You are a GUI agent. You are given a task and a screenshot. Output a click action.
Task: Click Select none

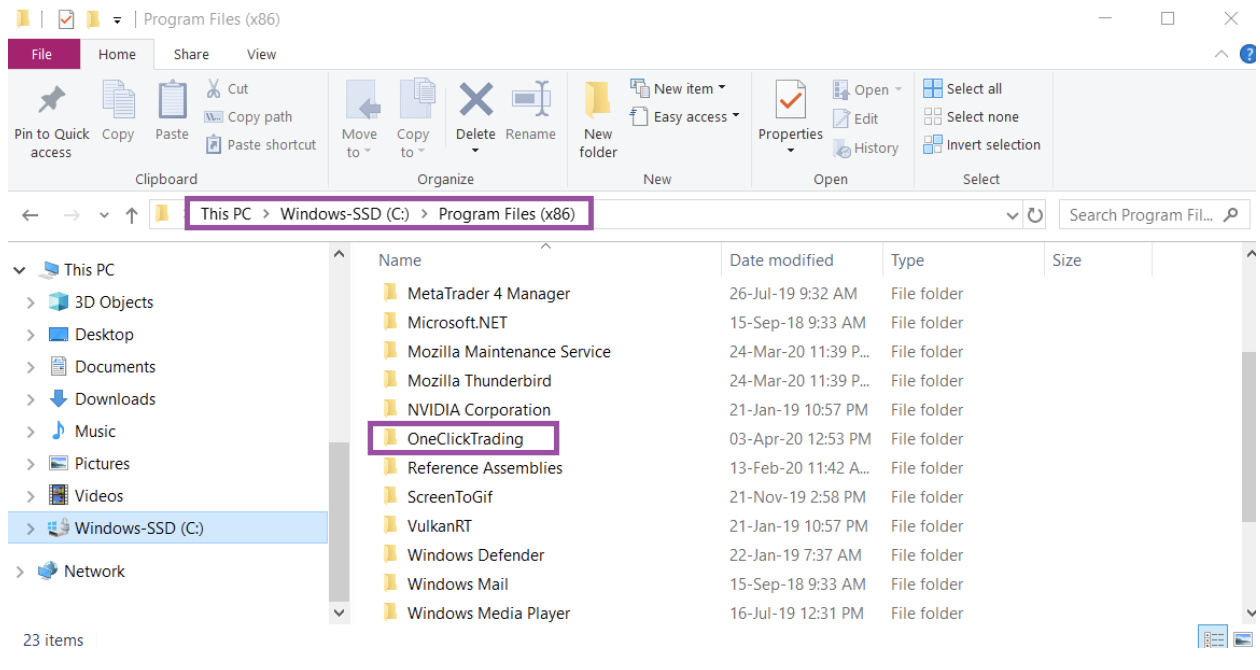click(x=970, y=116)
